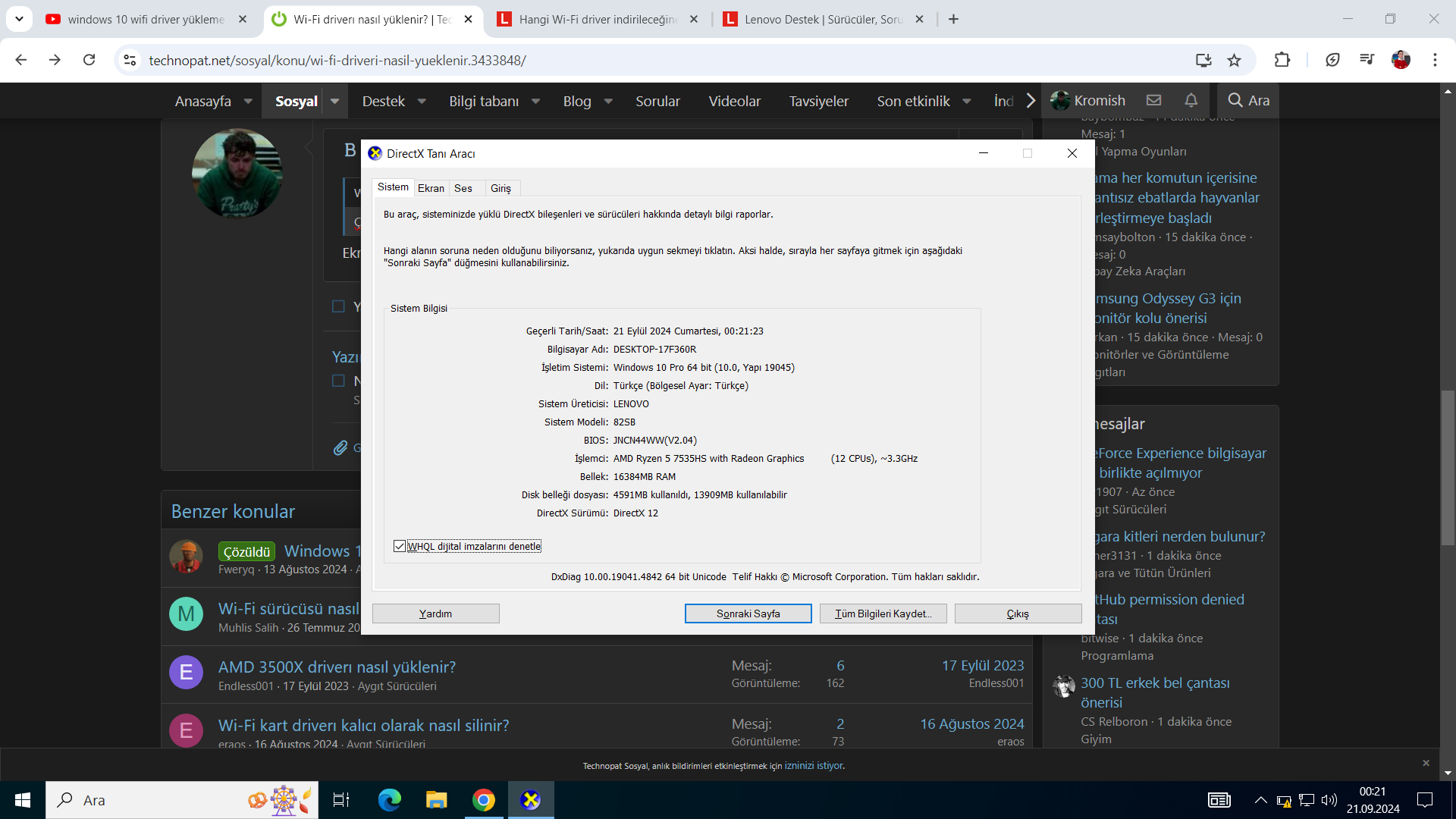The height and width of the screenshot is (819, 1456).
Task: Open File Explorer from the taskbar
Action: click(x=436, y=800)
